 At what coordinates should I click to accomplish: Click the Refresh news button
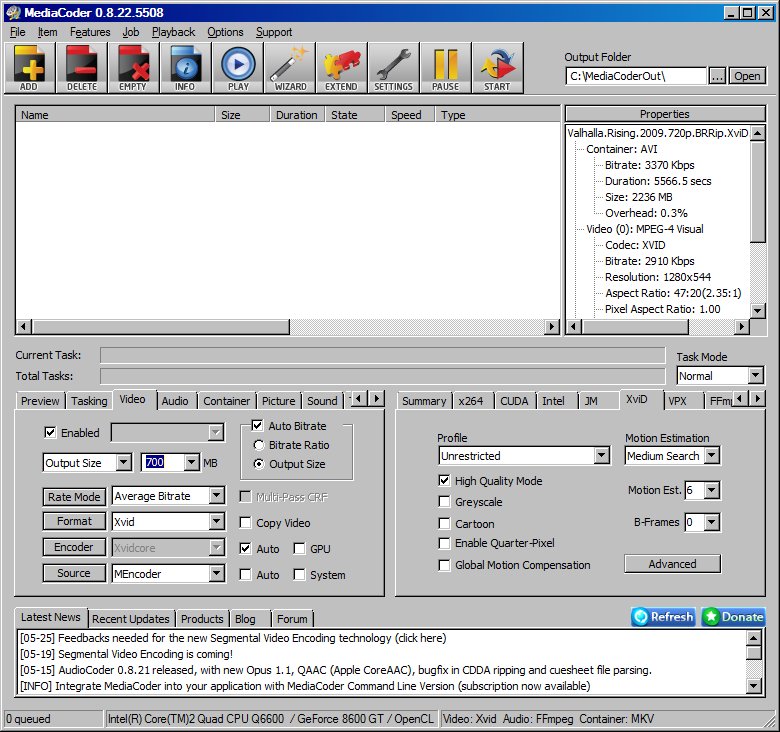point(663,617)
